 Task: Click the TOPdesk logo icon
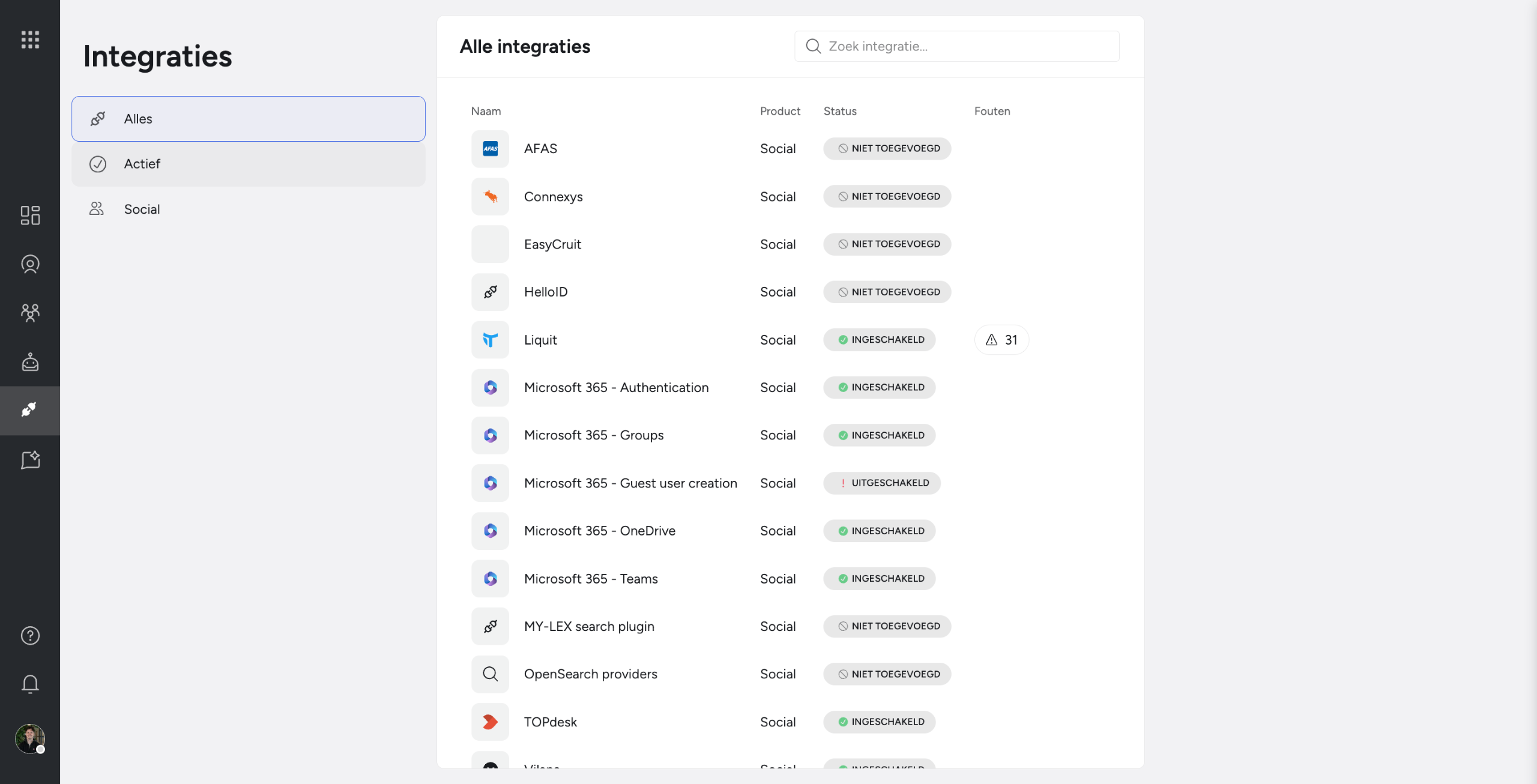point(490,722)
